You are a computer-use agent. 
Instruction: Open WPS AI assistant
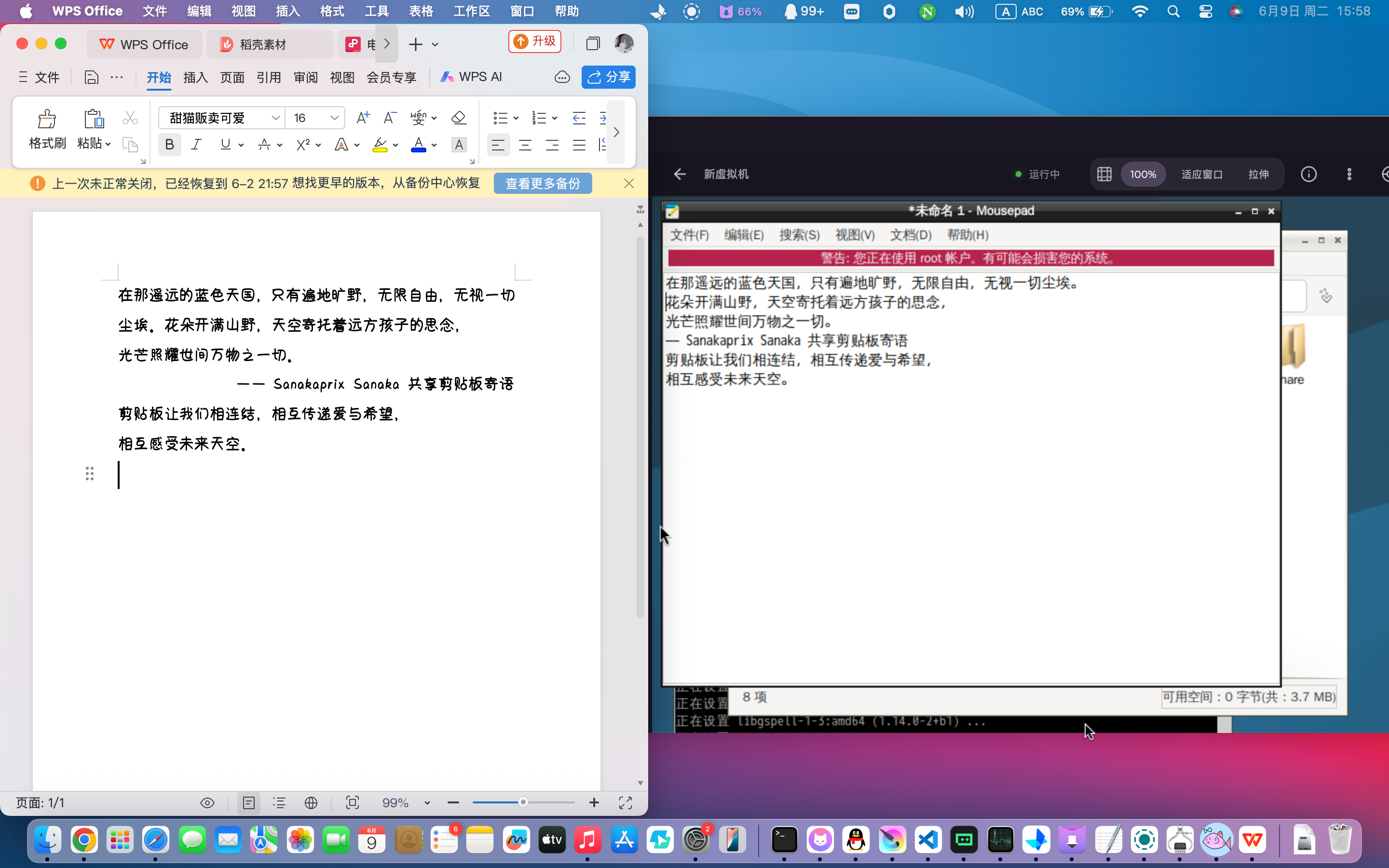471,77
